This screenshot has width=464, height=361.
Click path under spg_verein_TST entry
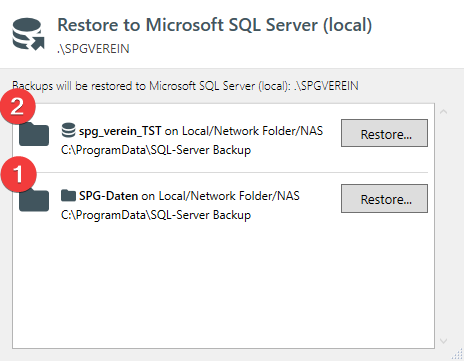(156, 150)
